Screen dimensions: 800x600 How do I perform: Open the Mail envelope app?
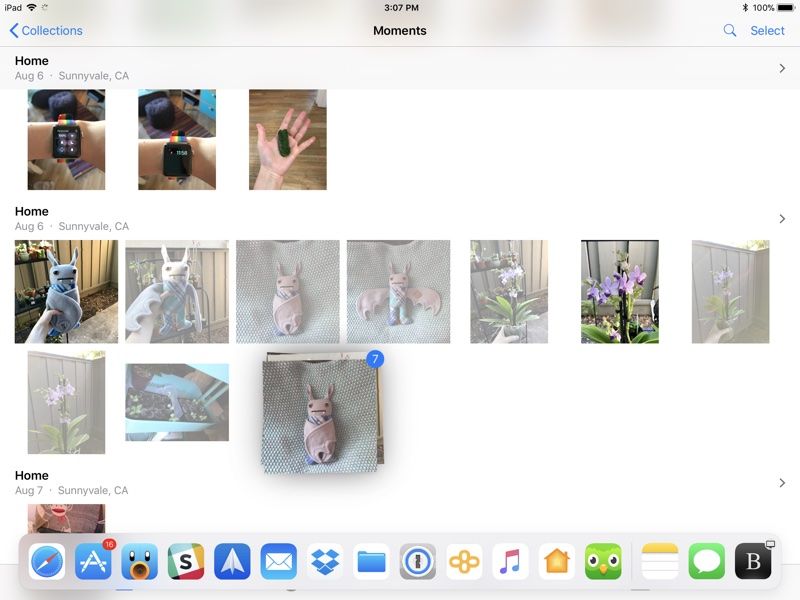279,561
